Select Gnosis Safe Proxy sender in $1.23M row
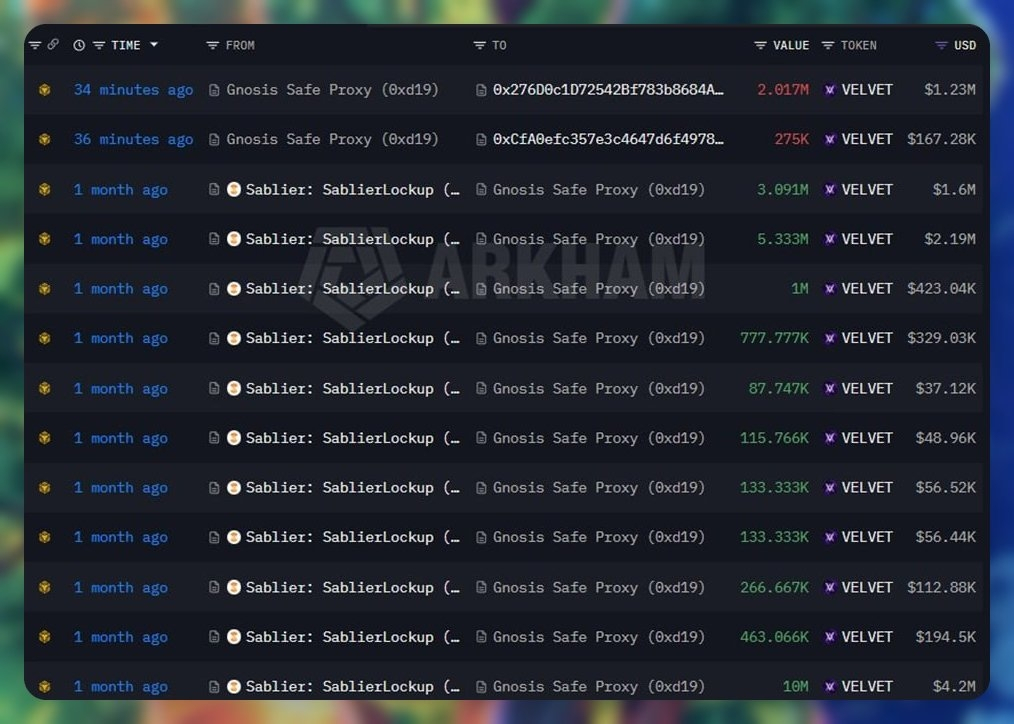The width and height of the screenshot is (1014, 724). pos(332,90)
